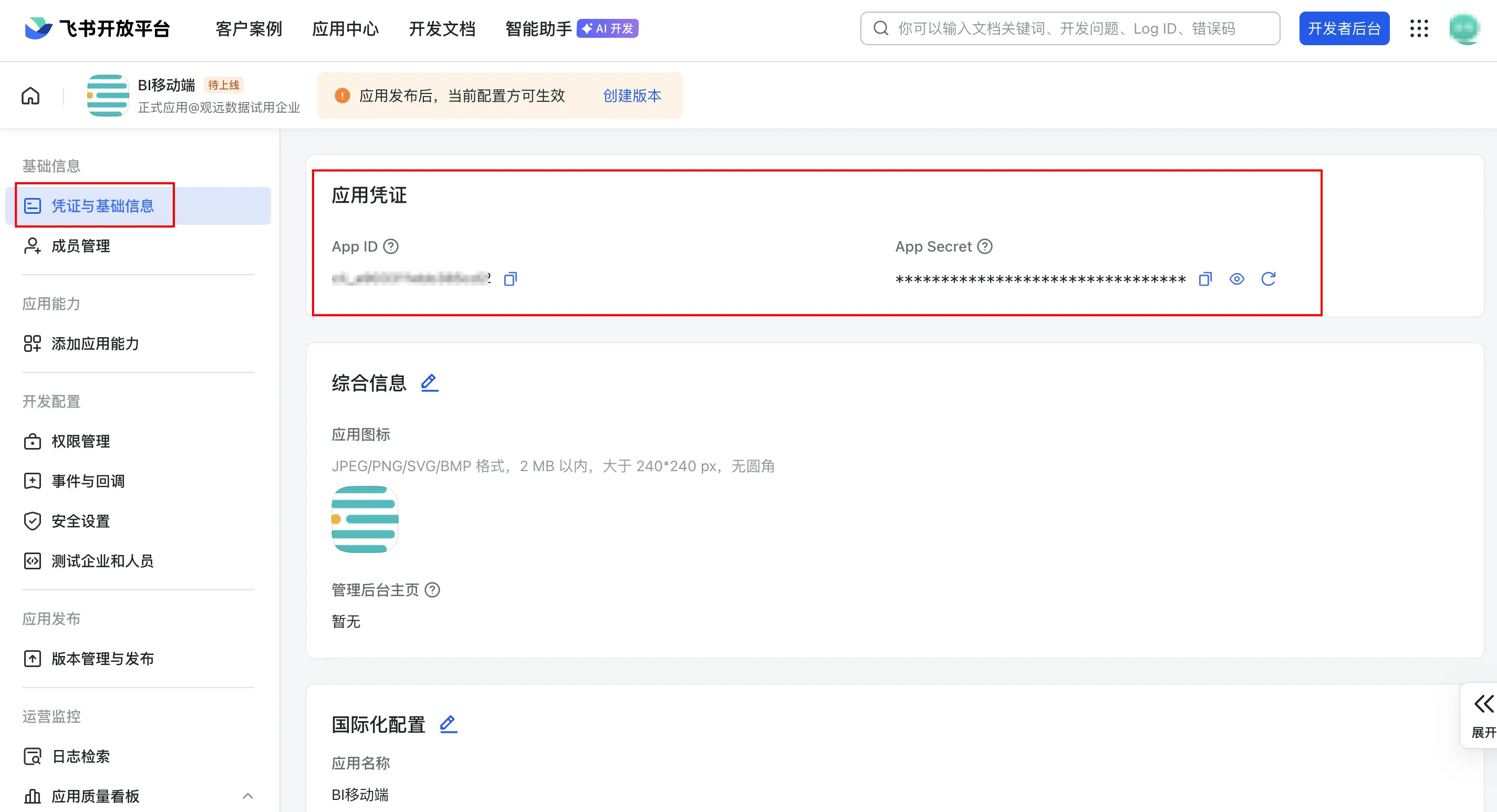Edit 综合信息 using the pencil icon

[430, 383]
